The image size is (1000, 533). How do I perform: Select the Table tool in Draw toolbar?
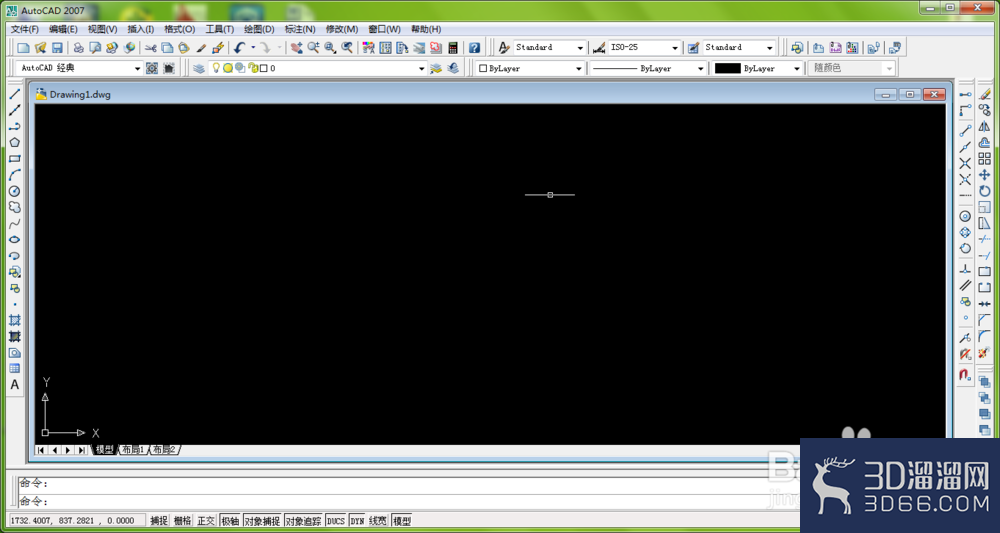tap(15, 369)
